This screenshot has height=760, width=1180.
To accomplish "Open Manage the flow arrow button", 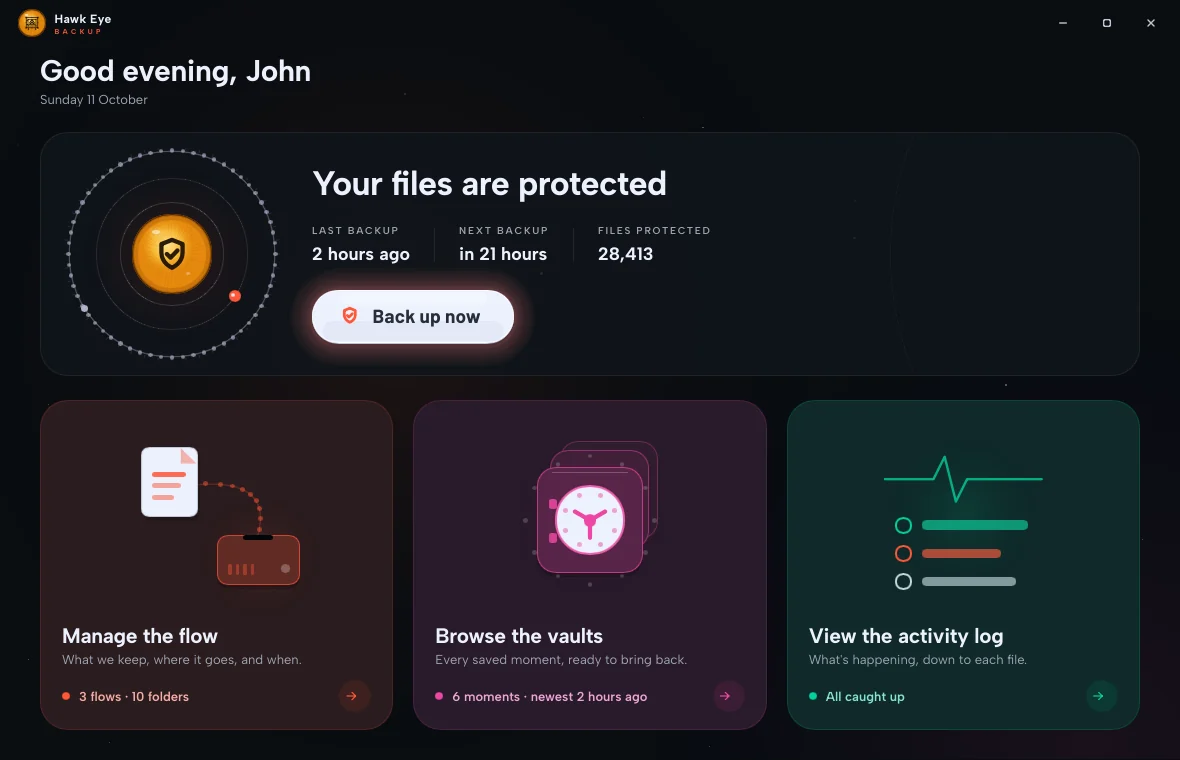I will click(x=352, y=696).
